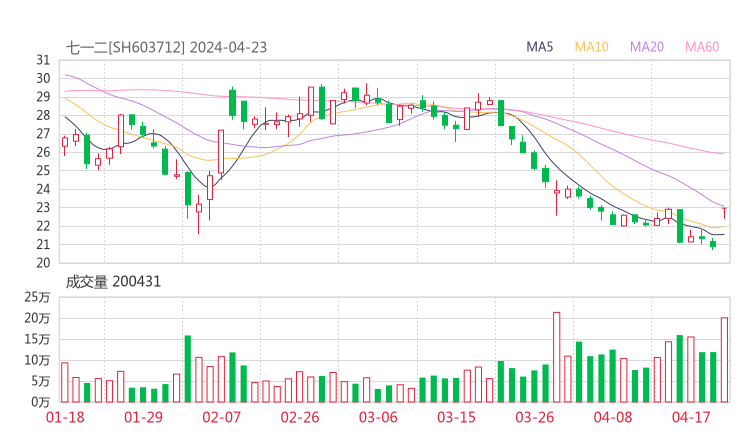Click the chart title 七一二[SH603712] 2024-04-23
The width and height of the screenshot is (740, 440).
pos(166,48)
